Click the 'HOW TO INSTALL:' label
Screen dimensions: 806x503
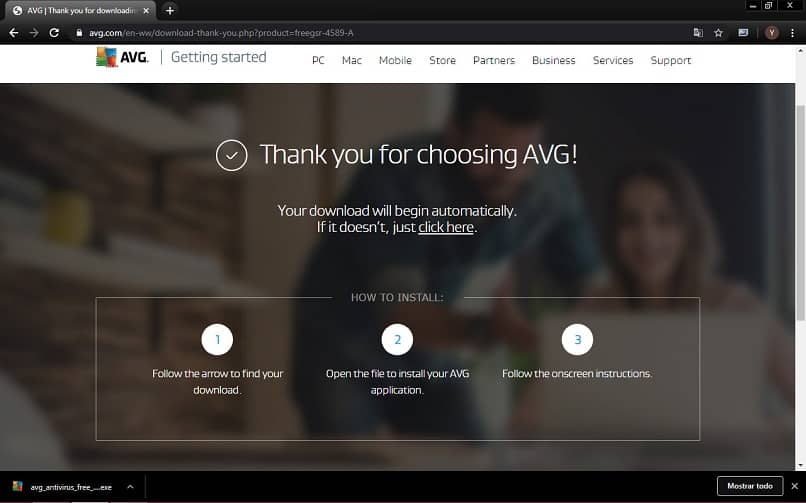397,297
